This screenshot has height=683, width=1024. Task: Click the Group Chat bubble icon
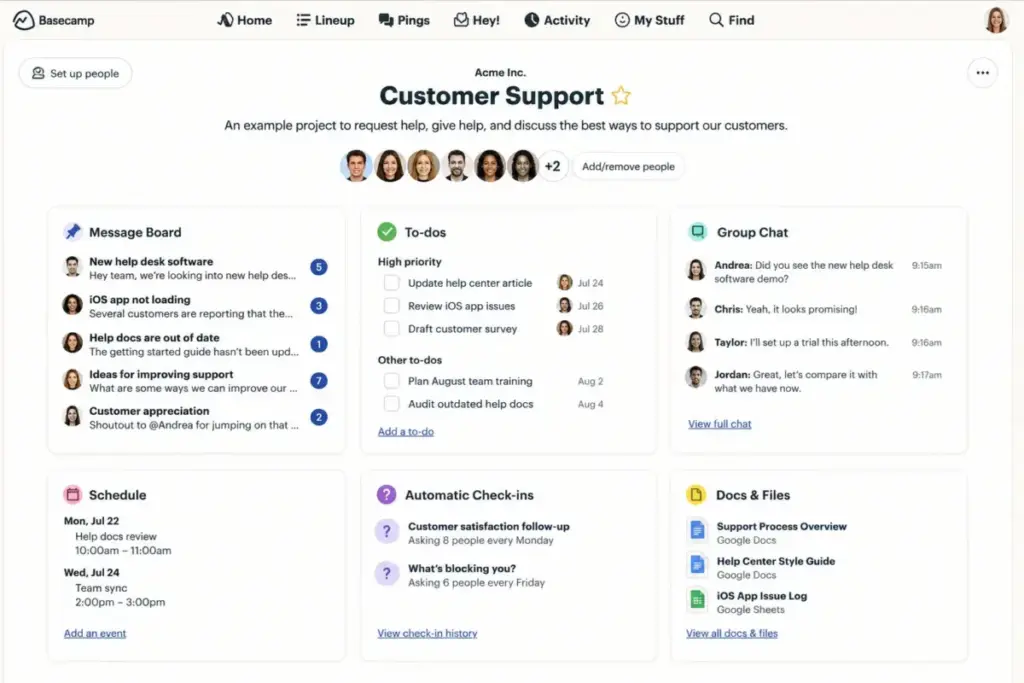coord(697,232)
